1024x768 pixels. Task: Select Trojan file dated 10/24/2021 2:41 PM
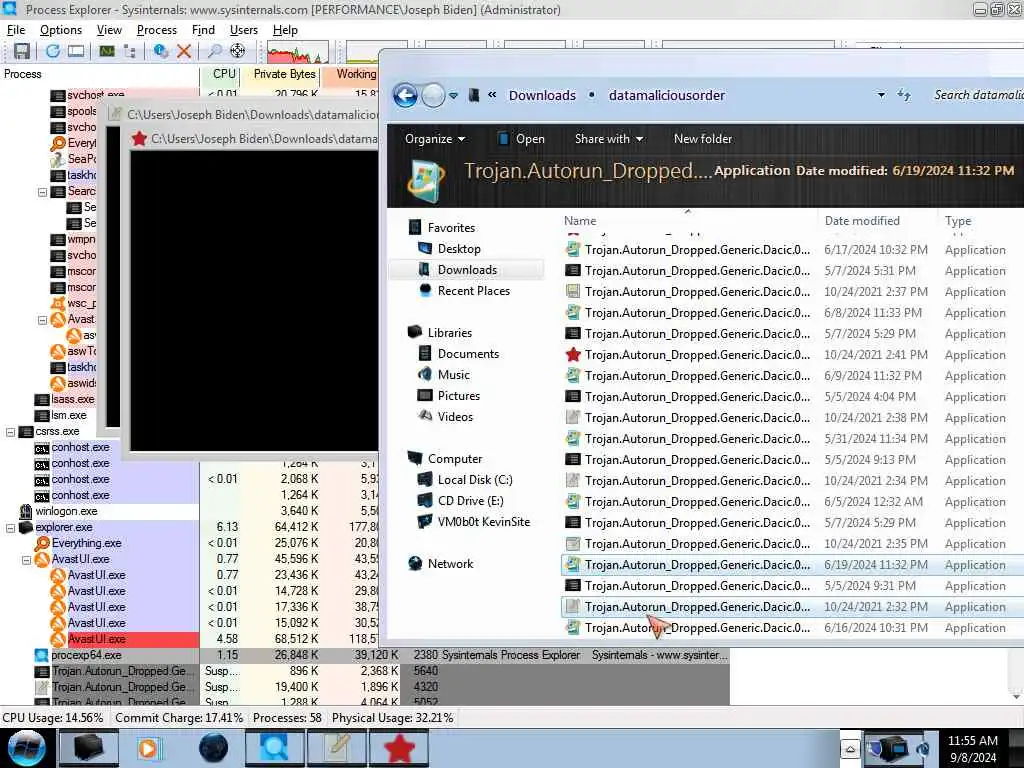coord(792,355)
